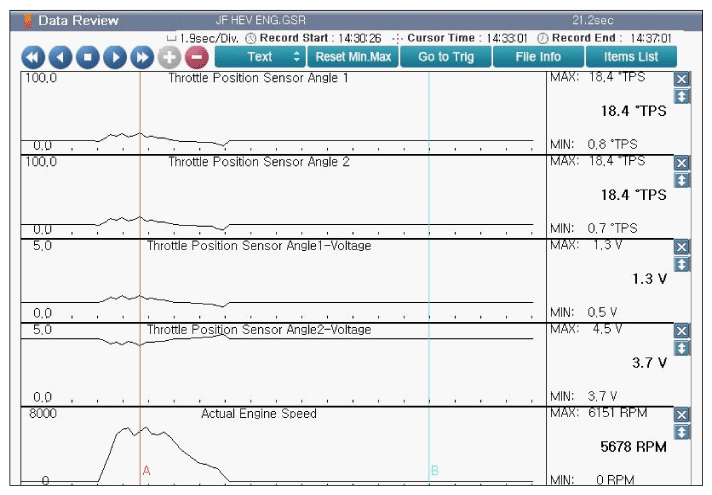Remove Throttle Position Sensor Angle 1 graph

682,79
